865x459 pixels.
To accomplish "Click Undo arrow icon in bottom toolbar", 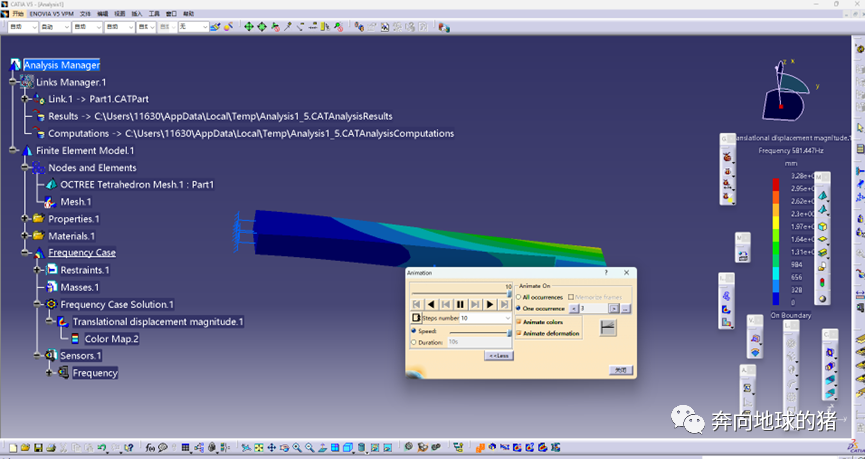I will pos(102,448).
